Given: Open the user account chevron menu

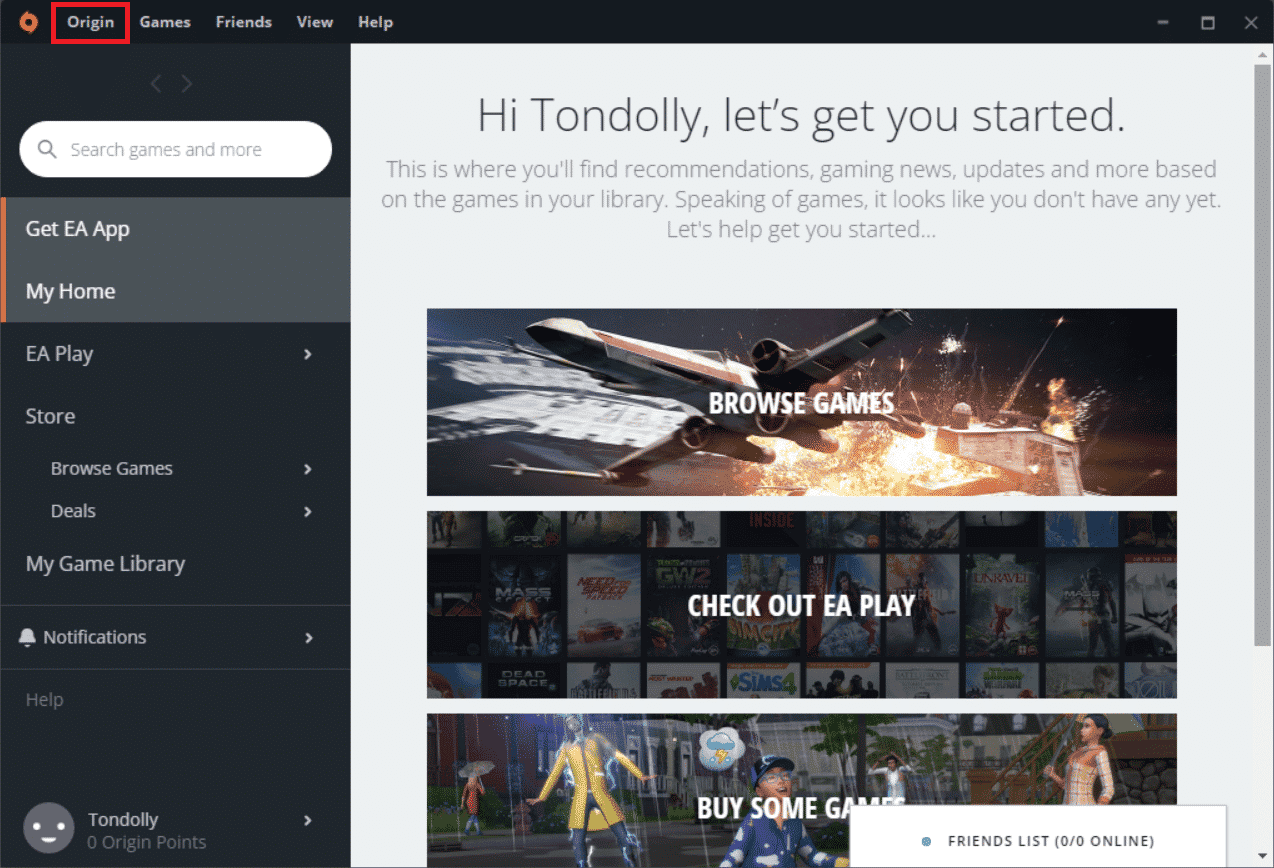Looking at the screenshot, I should [308, 820].
